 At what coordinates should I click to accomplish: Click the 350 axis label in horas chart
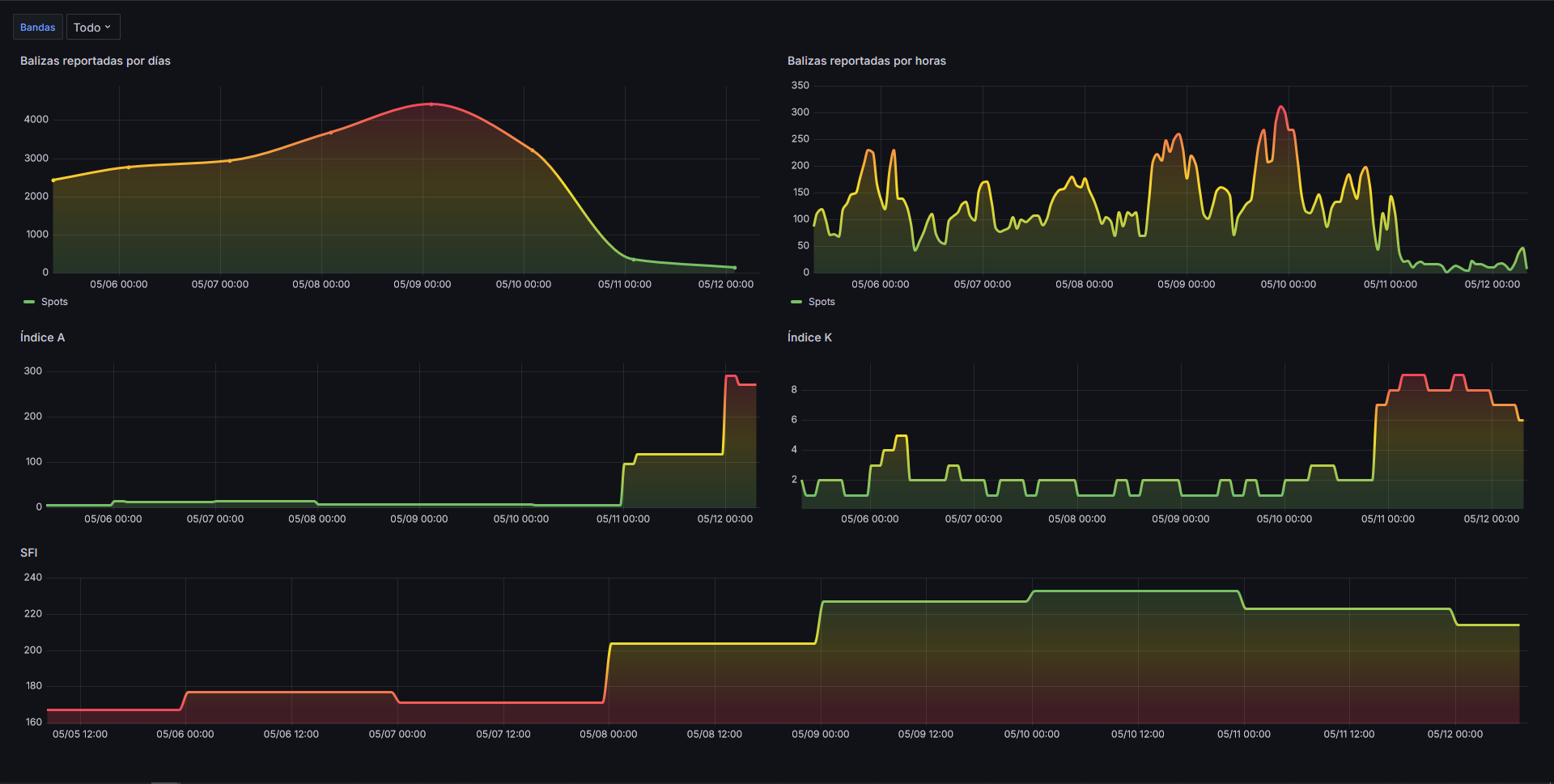[x=800, y=85]
